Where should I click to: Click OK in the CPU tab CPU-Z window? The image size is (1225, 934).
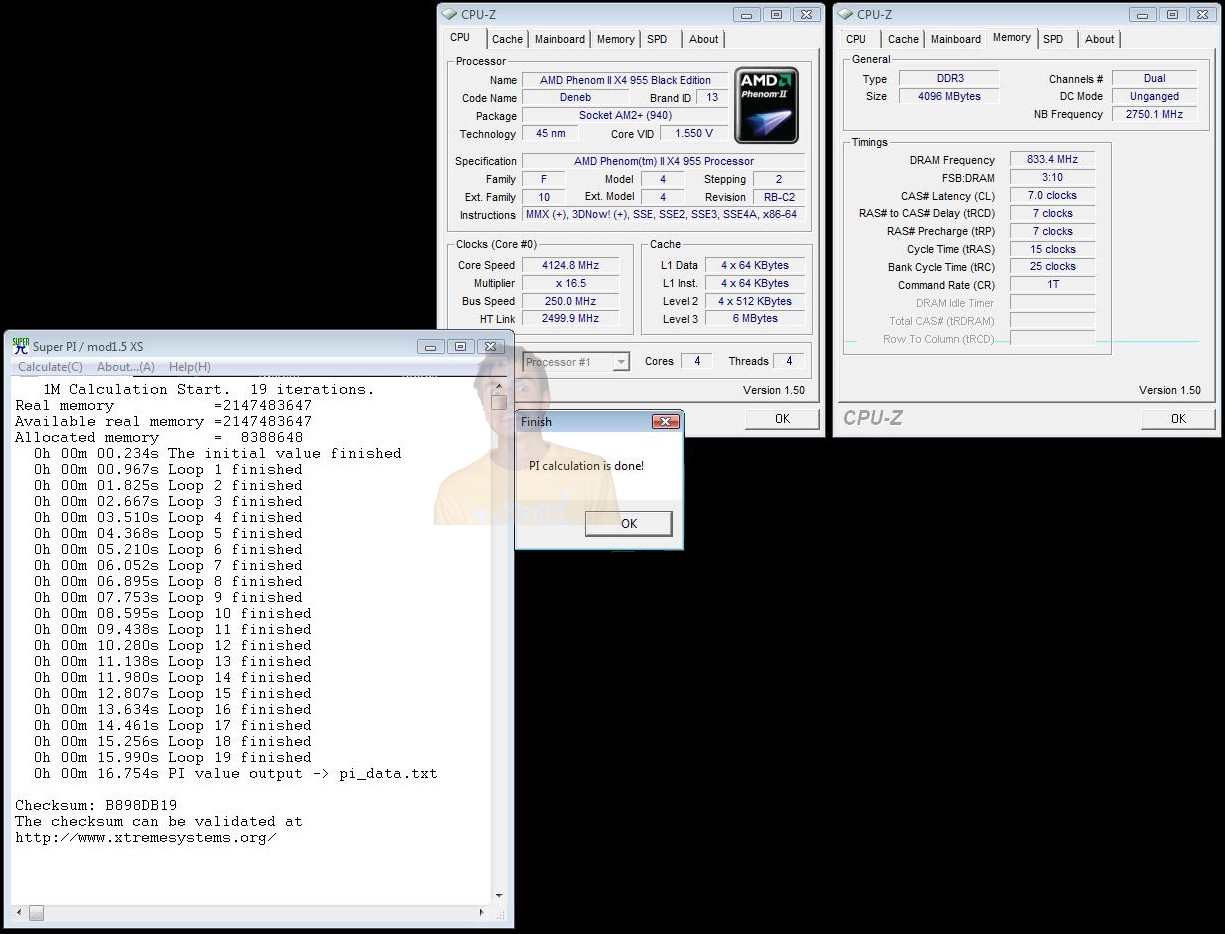tap(782, 419)
